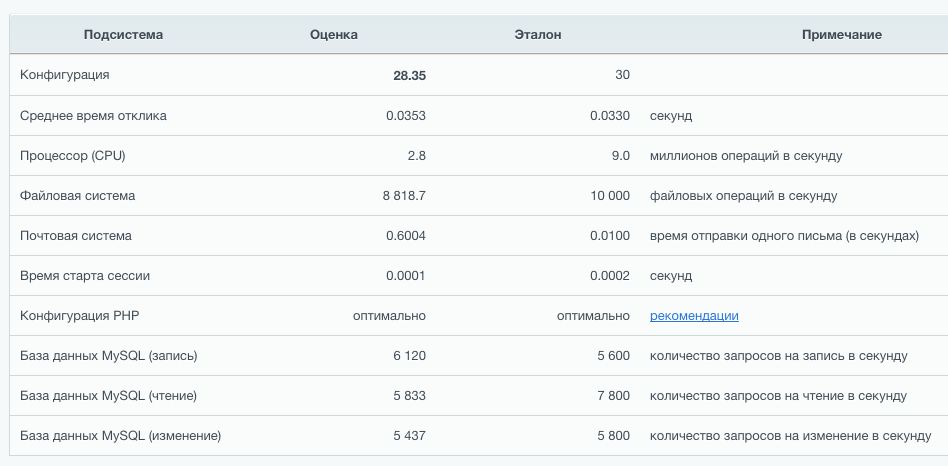The width and height of the screenshot is (948, 466).
Task: Click База данных MySQL (чтение) label
Action: coord(108,396)
